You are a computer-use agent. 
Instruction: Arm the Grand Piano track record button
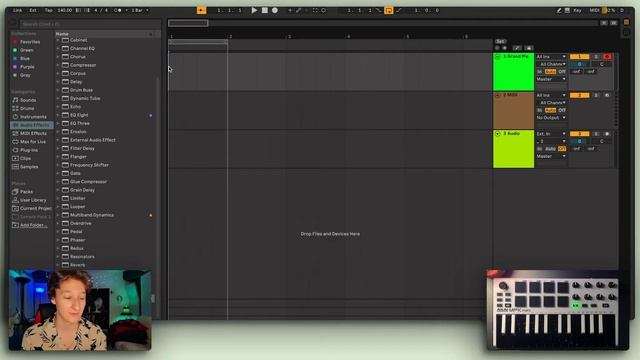pos(607,57)
